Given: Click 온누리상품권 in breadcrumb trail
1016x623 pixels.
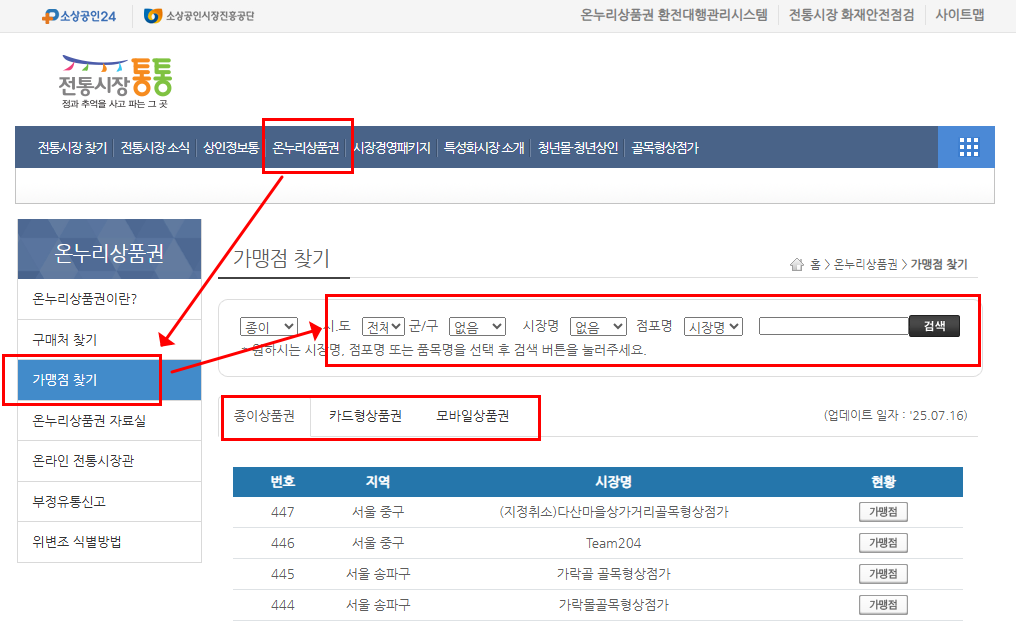Looking at the screenshot, I should click(865, 264).
